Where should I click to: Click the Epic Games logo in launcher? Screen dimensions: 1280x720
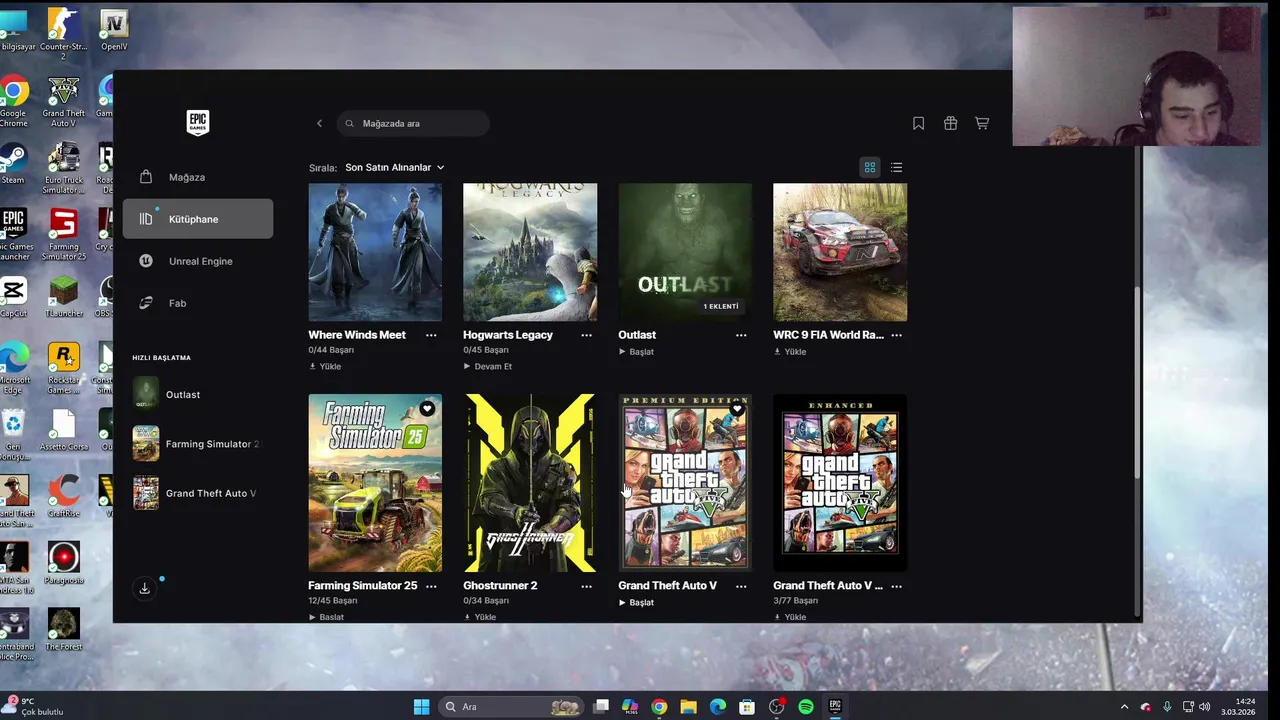click(198, 123)
